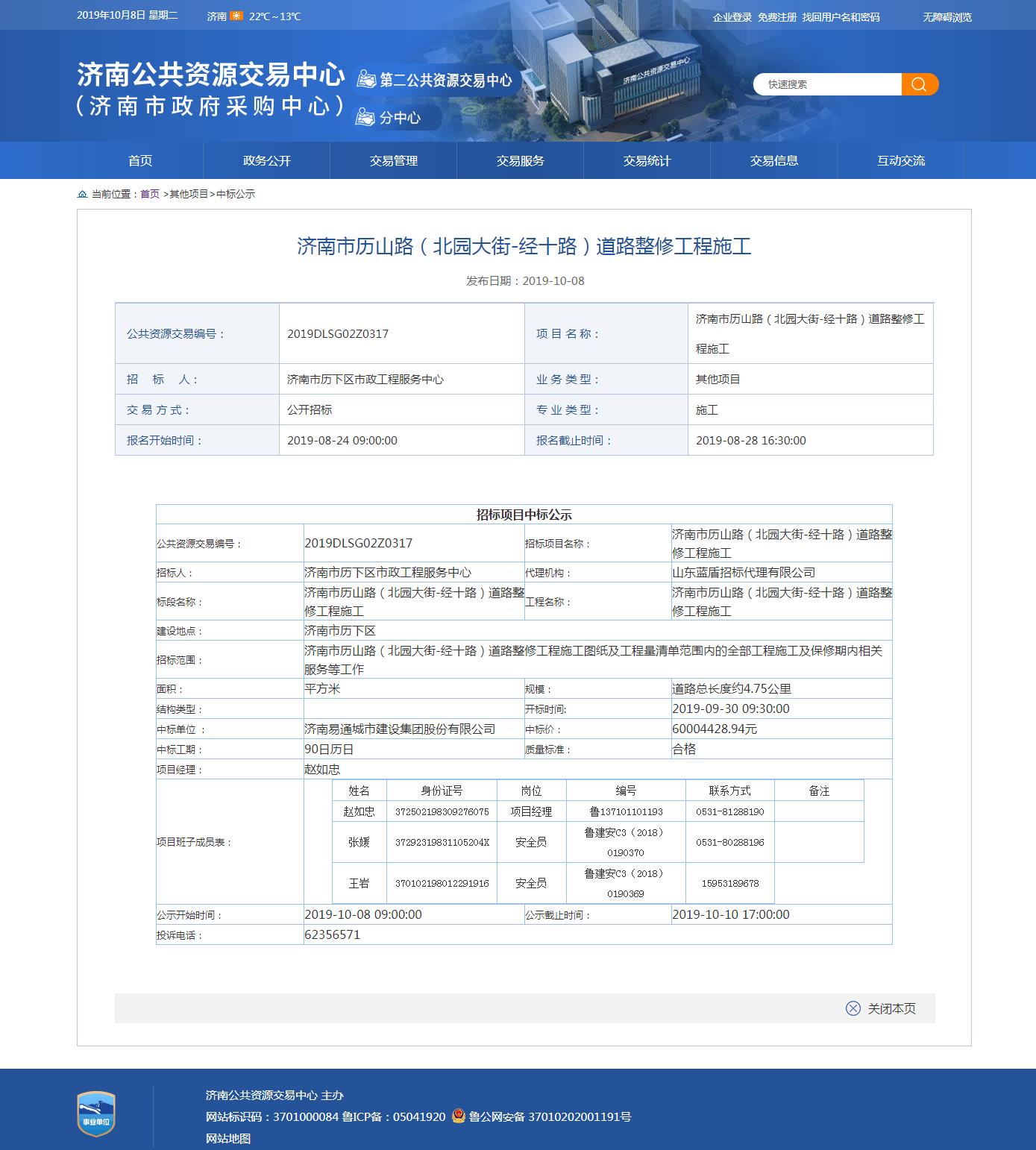
Task: Select 2019DLSG02Z0317 in the top info table
Action: (x=338, y=333)
